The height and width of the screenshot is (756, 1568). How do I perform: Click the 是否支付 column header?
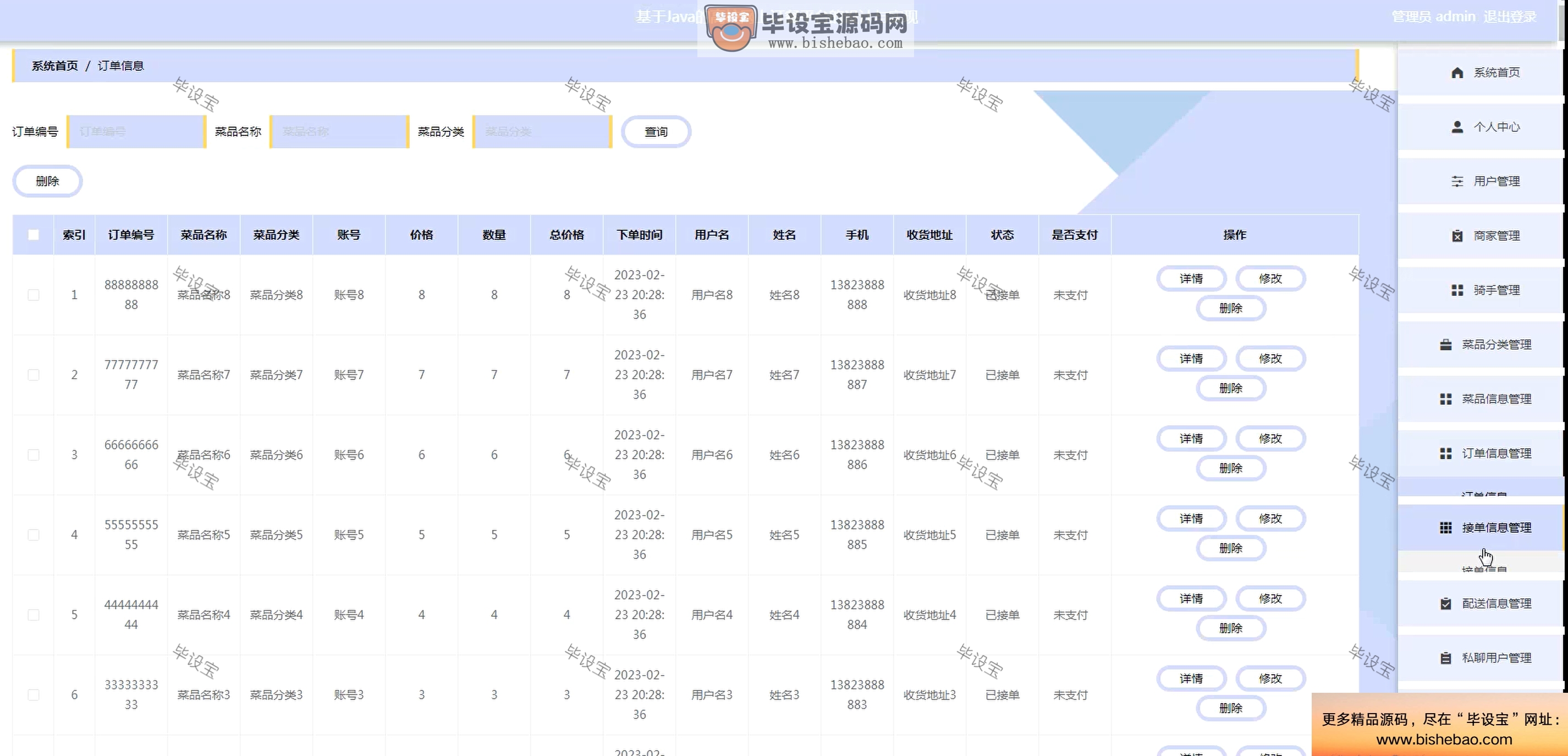click(1074, 235)
